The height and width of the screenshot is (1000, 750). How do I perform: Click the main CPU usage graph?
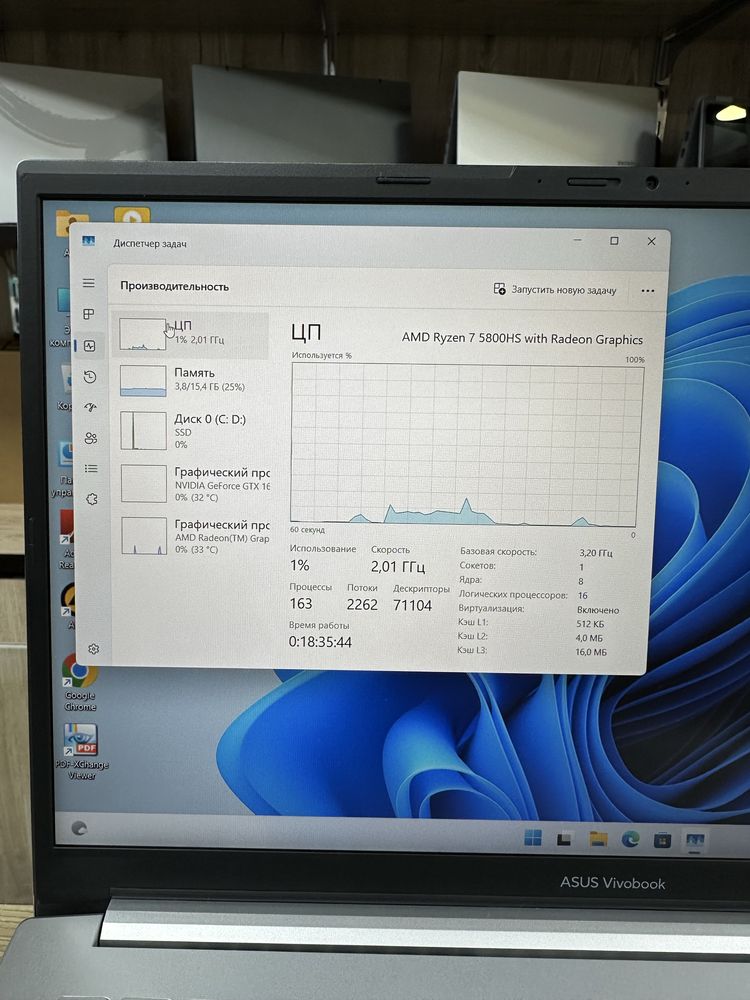[x=466, y=445]
